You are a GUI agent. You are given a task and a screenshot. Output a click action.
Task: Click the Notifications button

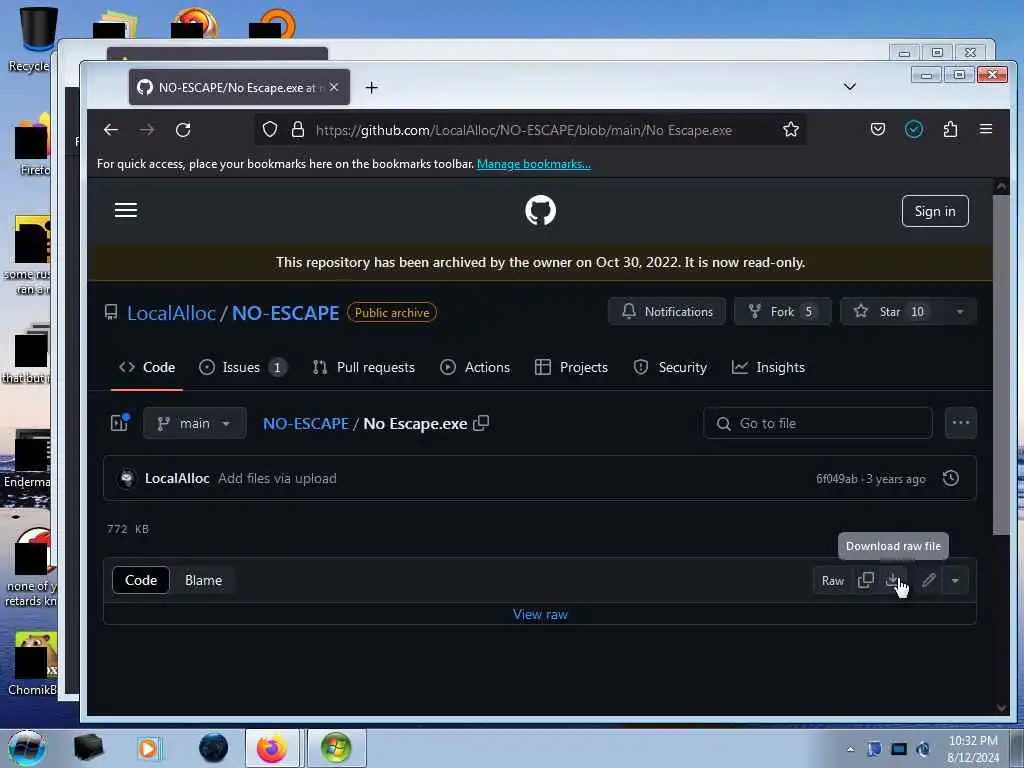(x=667, y=312)
